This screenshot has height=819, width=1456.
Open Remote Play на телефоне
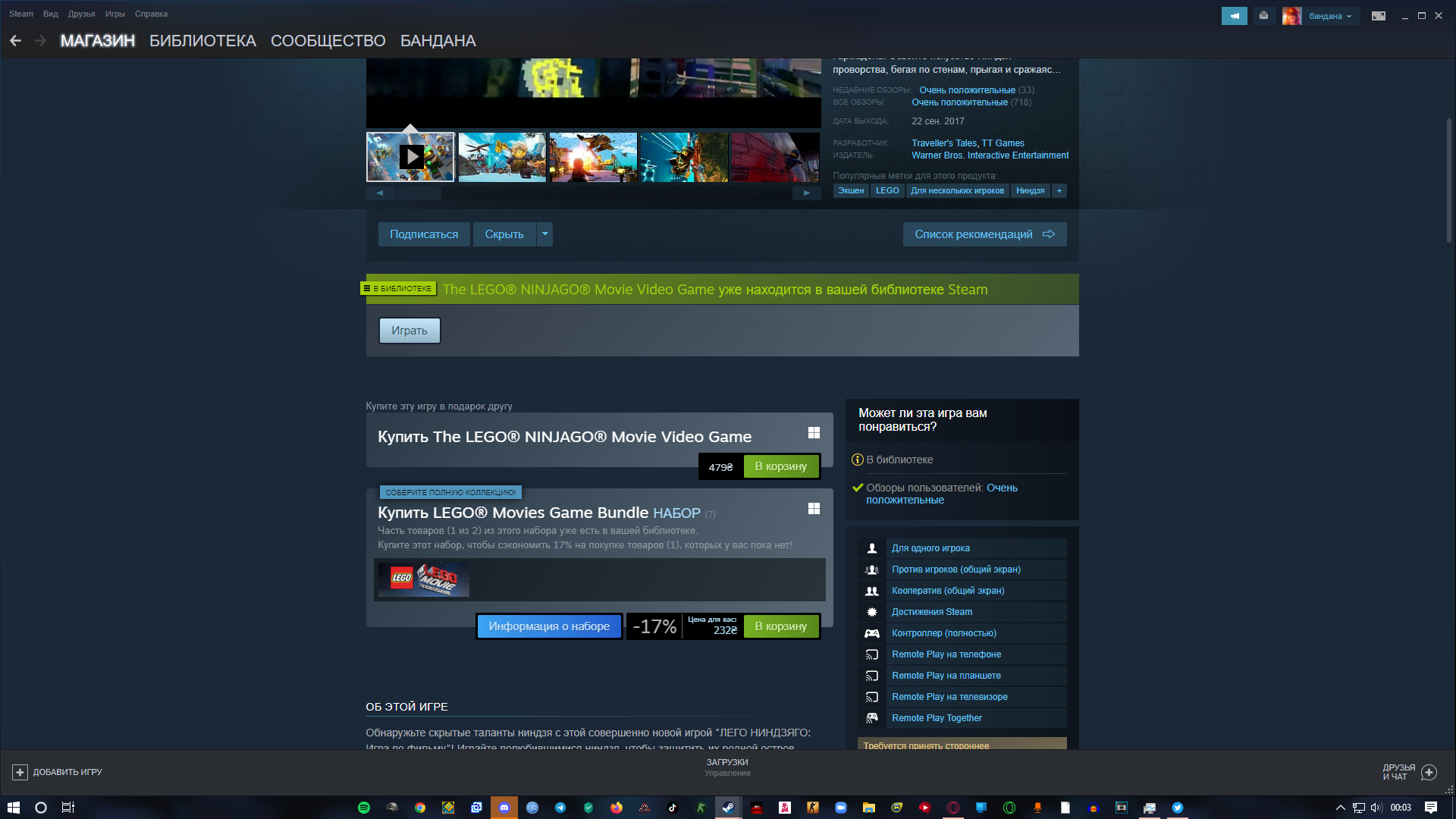[962, 654]
